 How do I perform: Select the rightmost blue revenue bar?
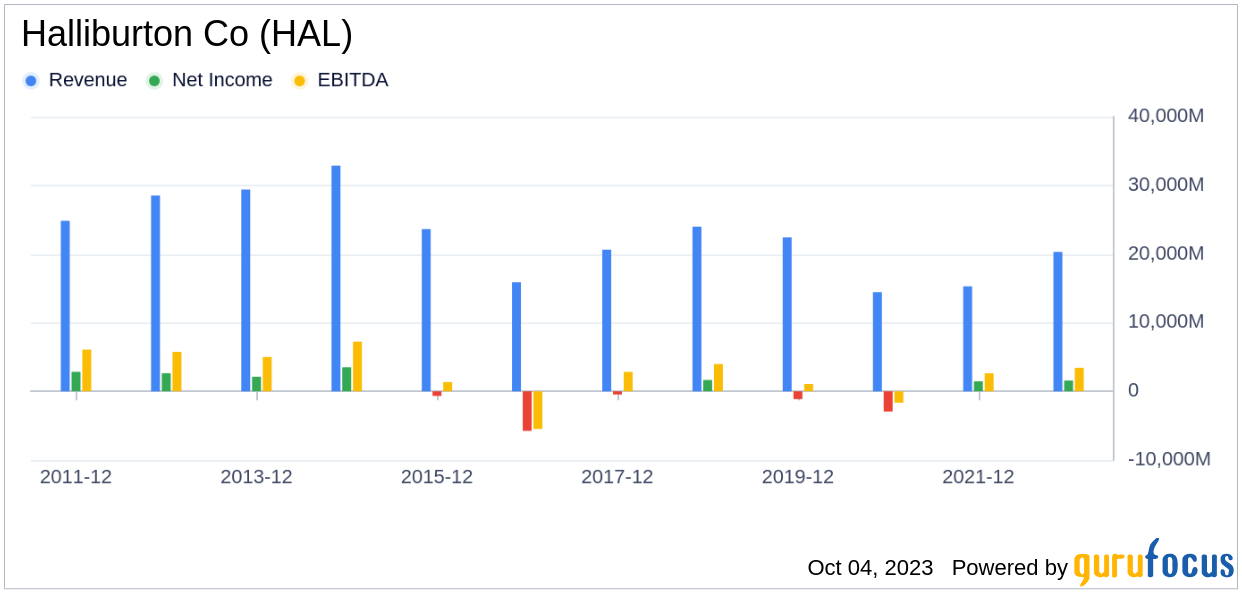[x=1058, y=322]
